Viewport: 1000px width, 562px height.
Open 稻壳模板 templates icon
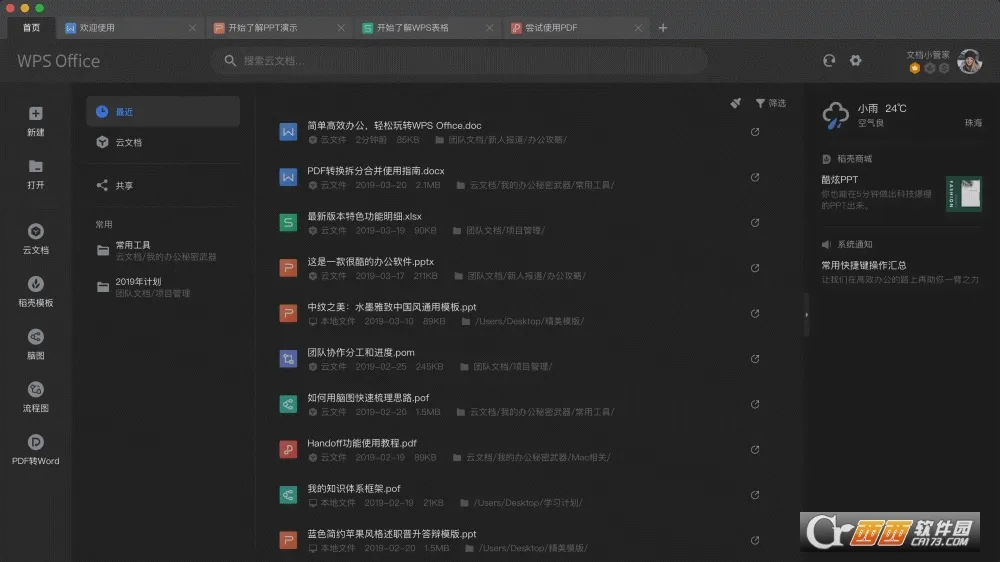tap(36, 284)
